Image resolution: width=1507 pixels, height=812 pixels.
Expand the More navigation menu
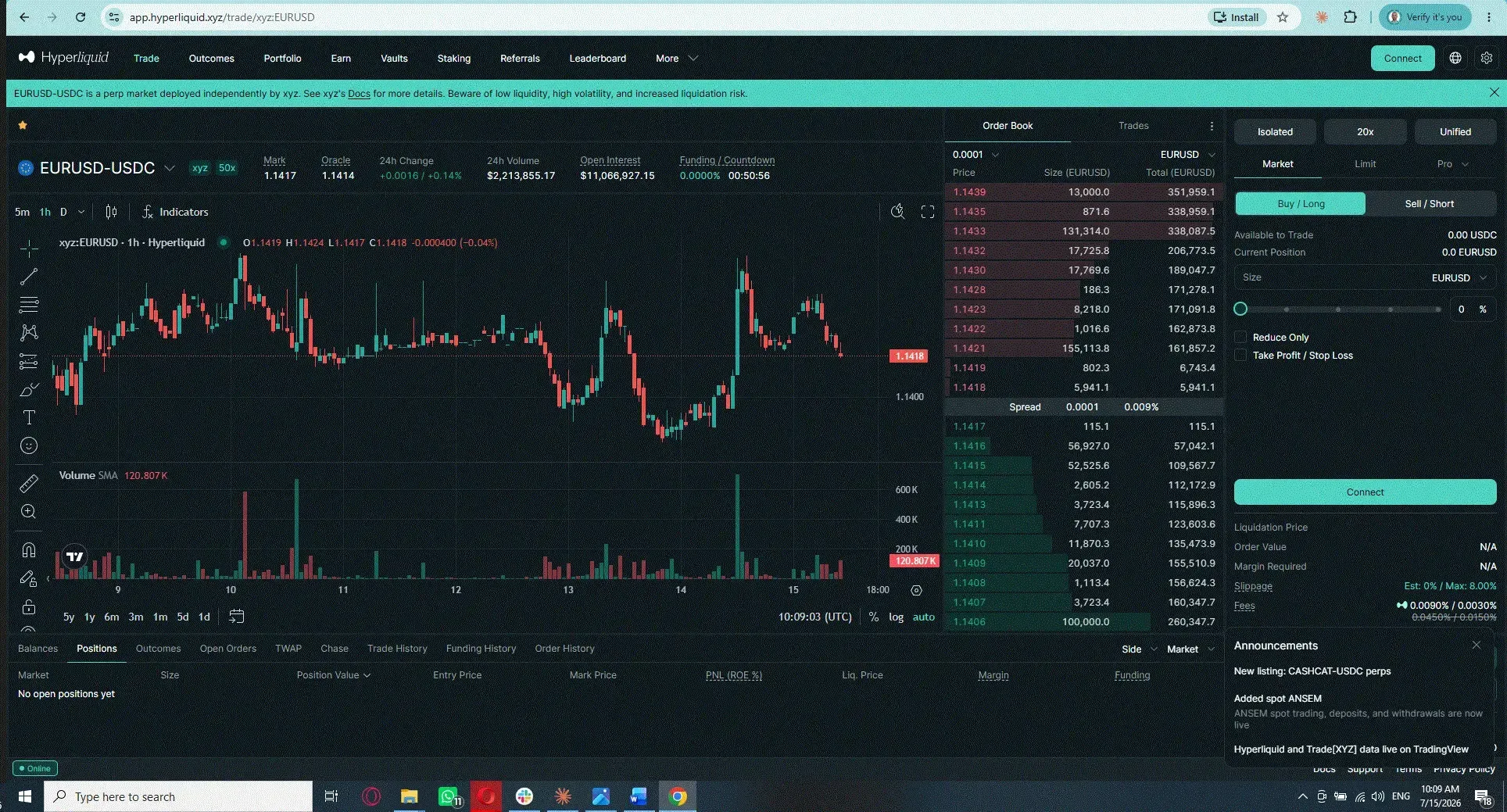point(676,59)
